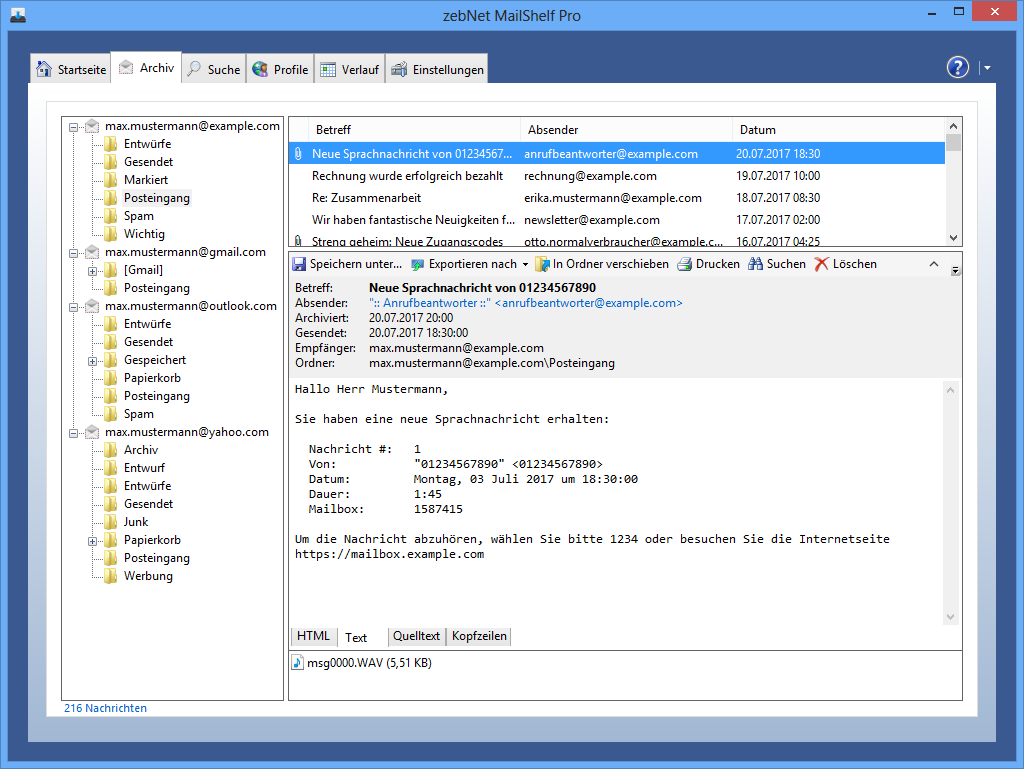Expand the [Gmail] folder node
This screenshot has height=769, width=1024.
click(x=92, y=271)
